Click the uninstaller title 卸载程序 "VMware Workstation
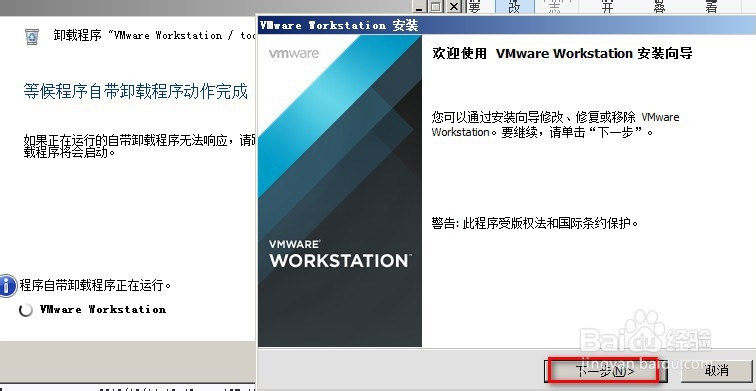Image resolution: width=756 pixels, height=391 pixels. (x=154, y=36)
